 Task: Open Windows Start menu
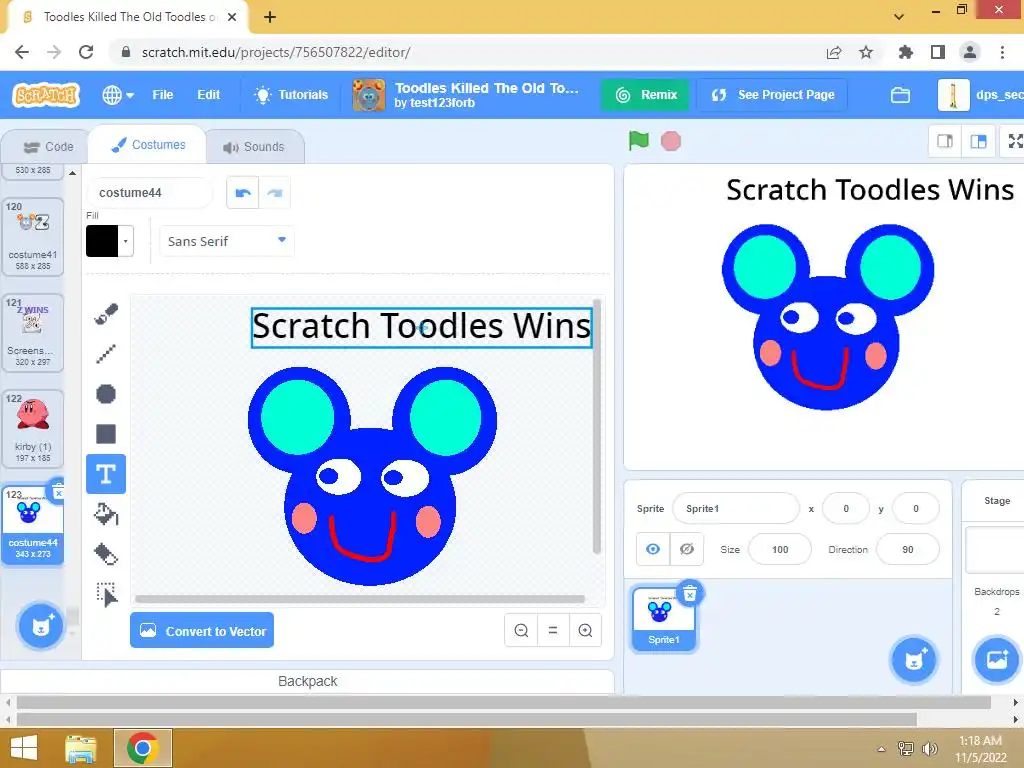click(x=24, y=748)
